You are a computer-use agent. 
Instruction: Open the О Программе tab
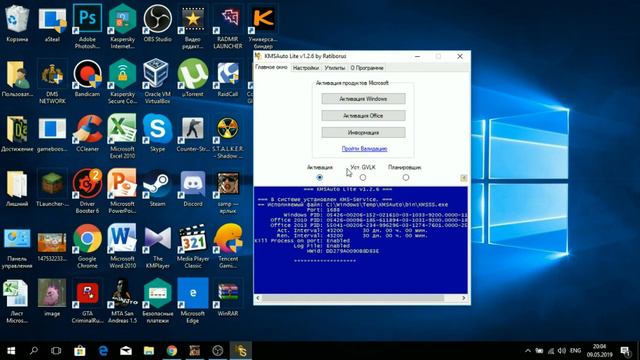pyautogui.click(x=367, y=68)
